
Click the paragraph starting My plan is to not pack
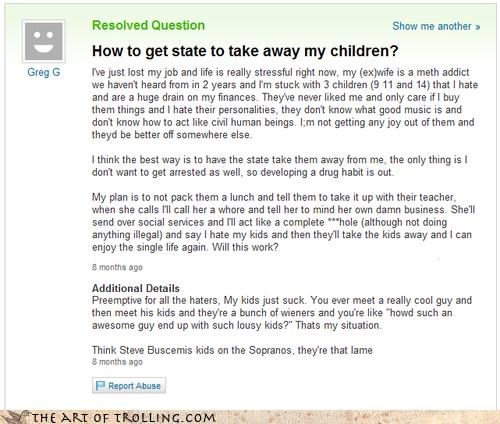tap(283, 222)
